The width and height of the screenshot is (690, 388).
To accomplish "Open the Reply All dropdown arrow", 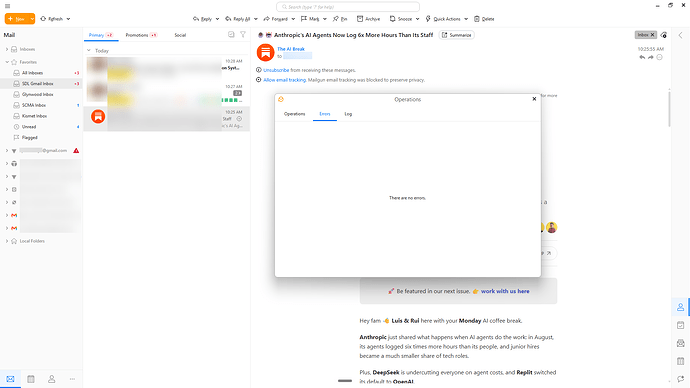I will (x=256, y=19).
